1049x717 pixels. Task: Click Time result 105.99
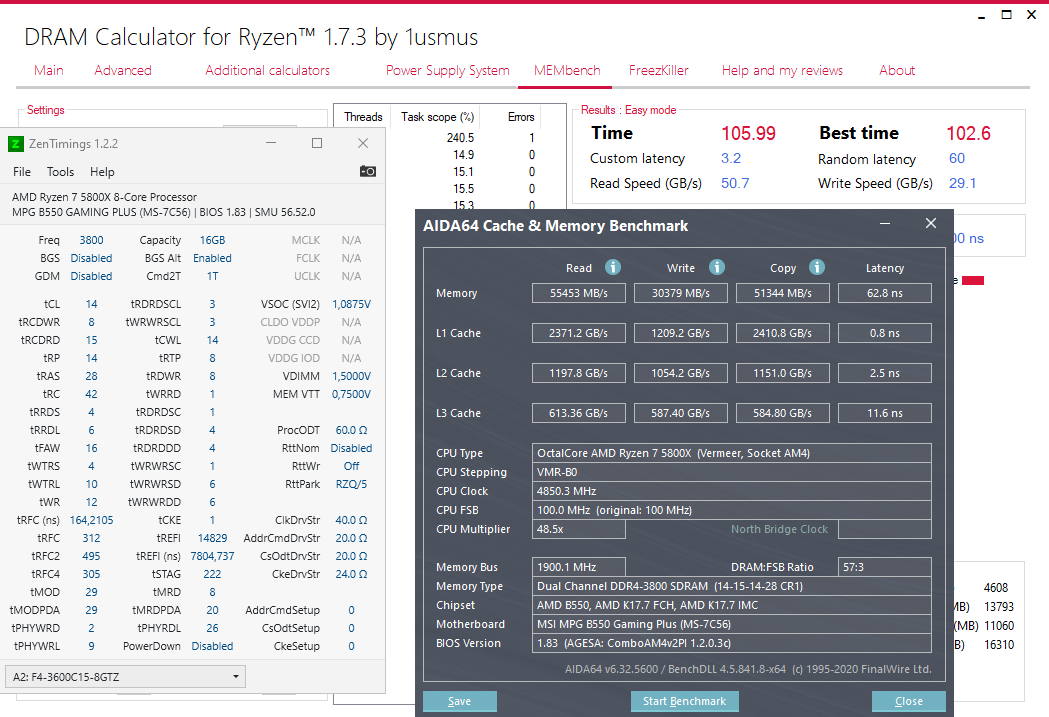pos(748,133)
